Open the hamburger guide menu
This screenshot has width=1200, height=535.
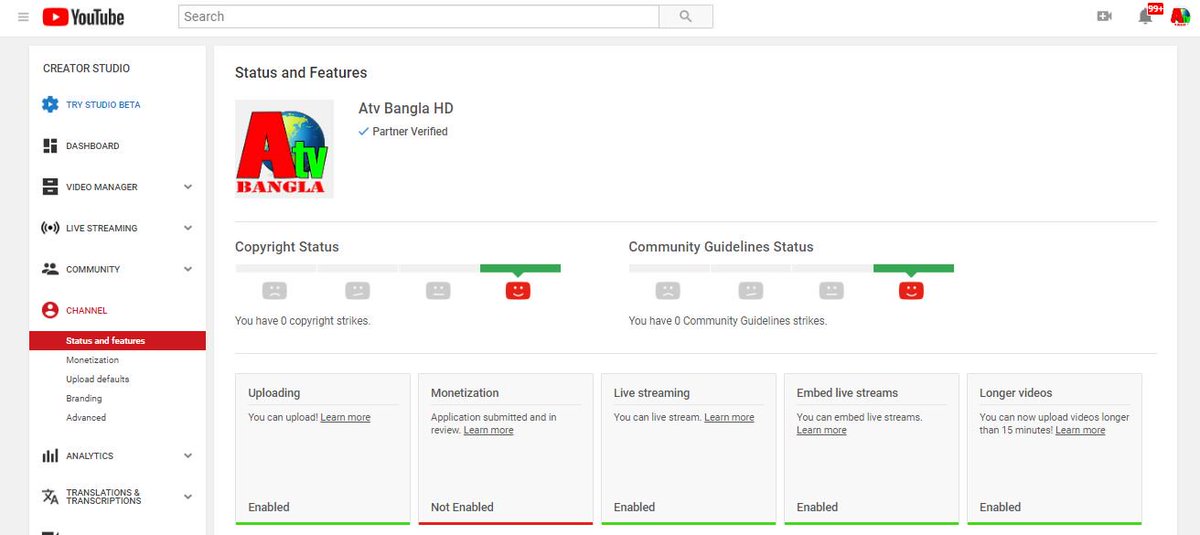(x=23, y=17)
